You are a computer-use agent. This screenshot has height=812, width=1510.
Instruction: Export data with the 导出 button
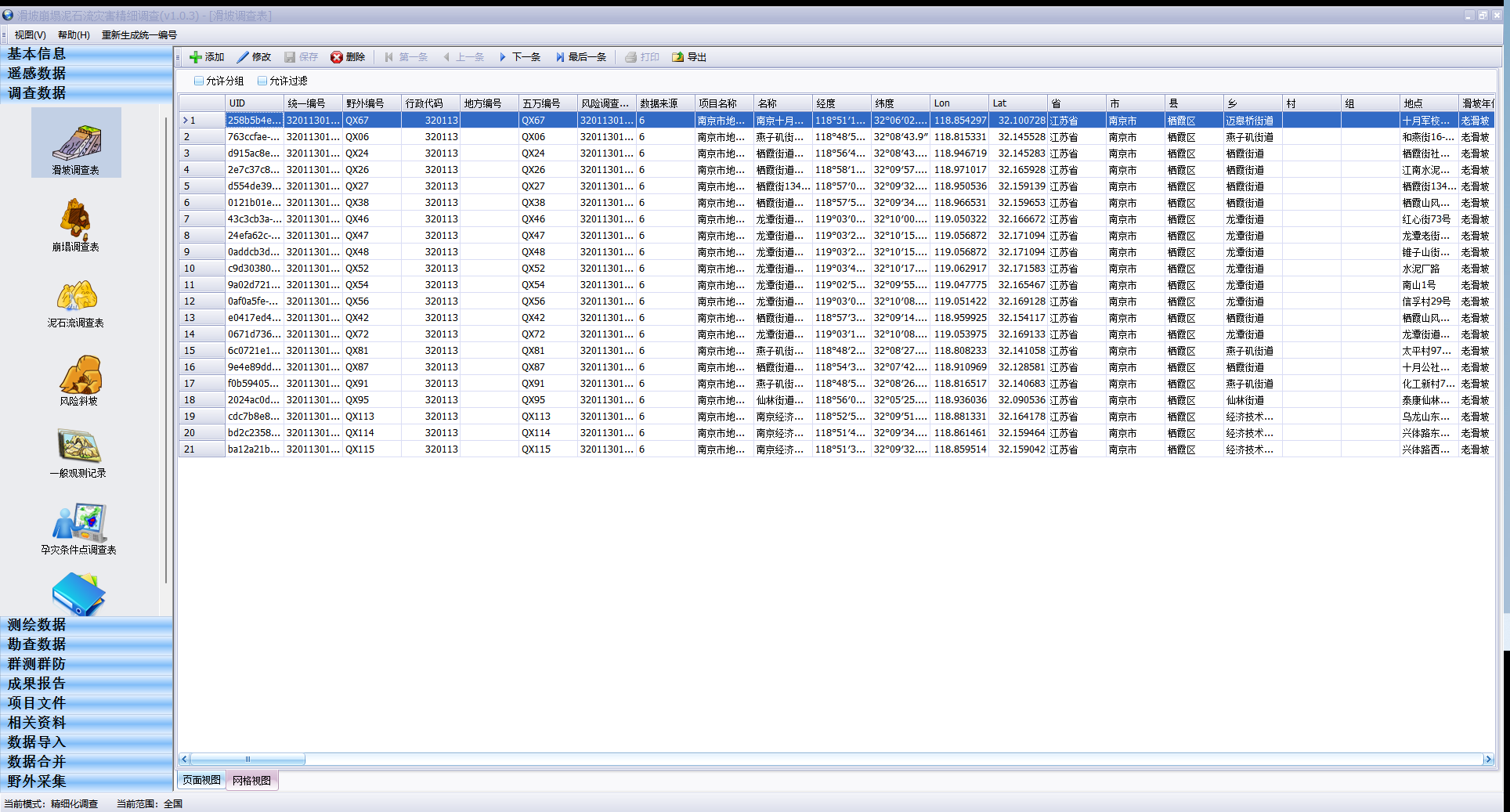(689, 57)
